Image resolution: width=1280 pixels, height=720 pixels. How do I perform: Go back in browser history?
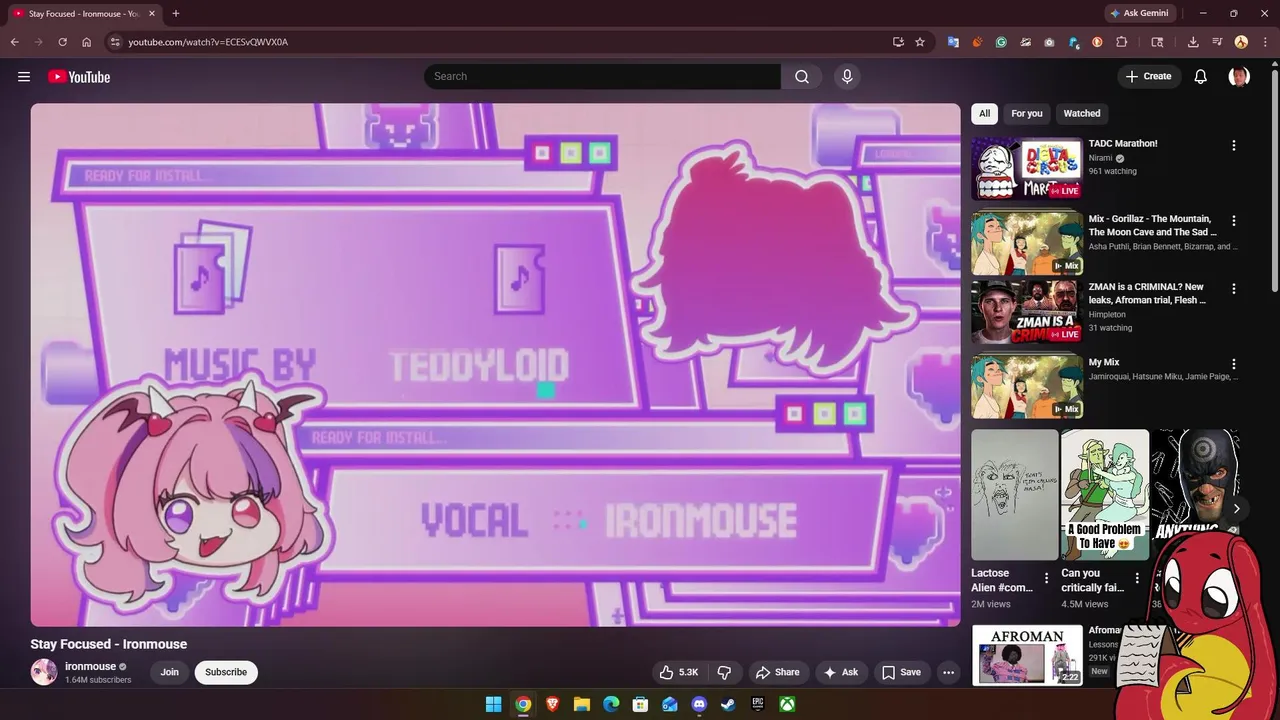[15, 42]
